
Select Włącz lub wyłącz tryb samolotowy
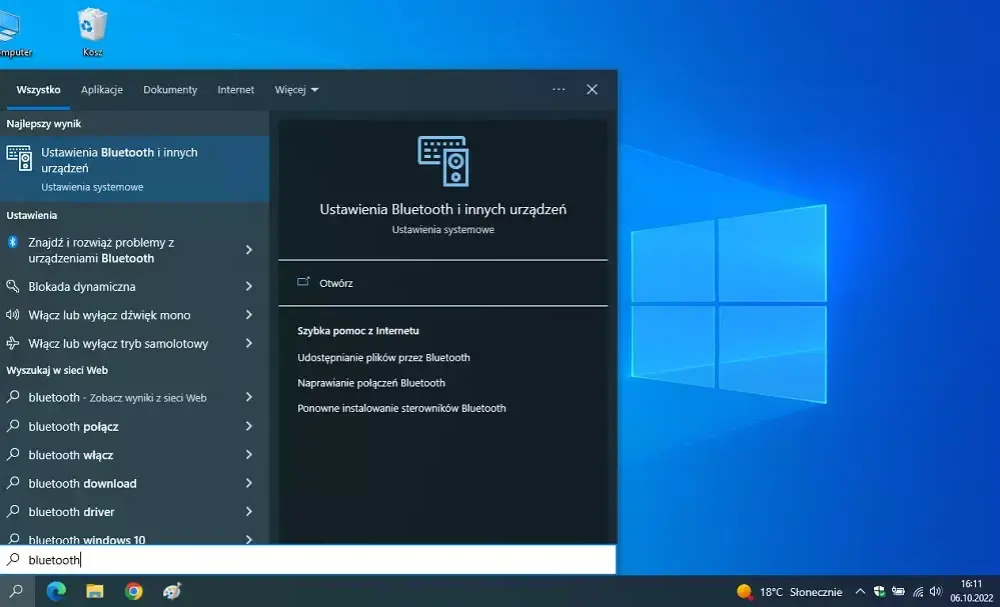tap(135, 344)
